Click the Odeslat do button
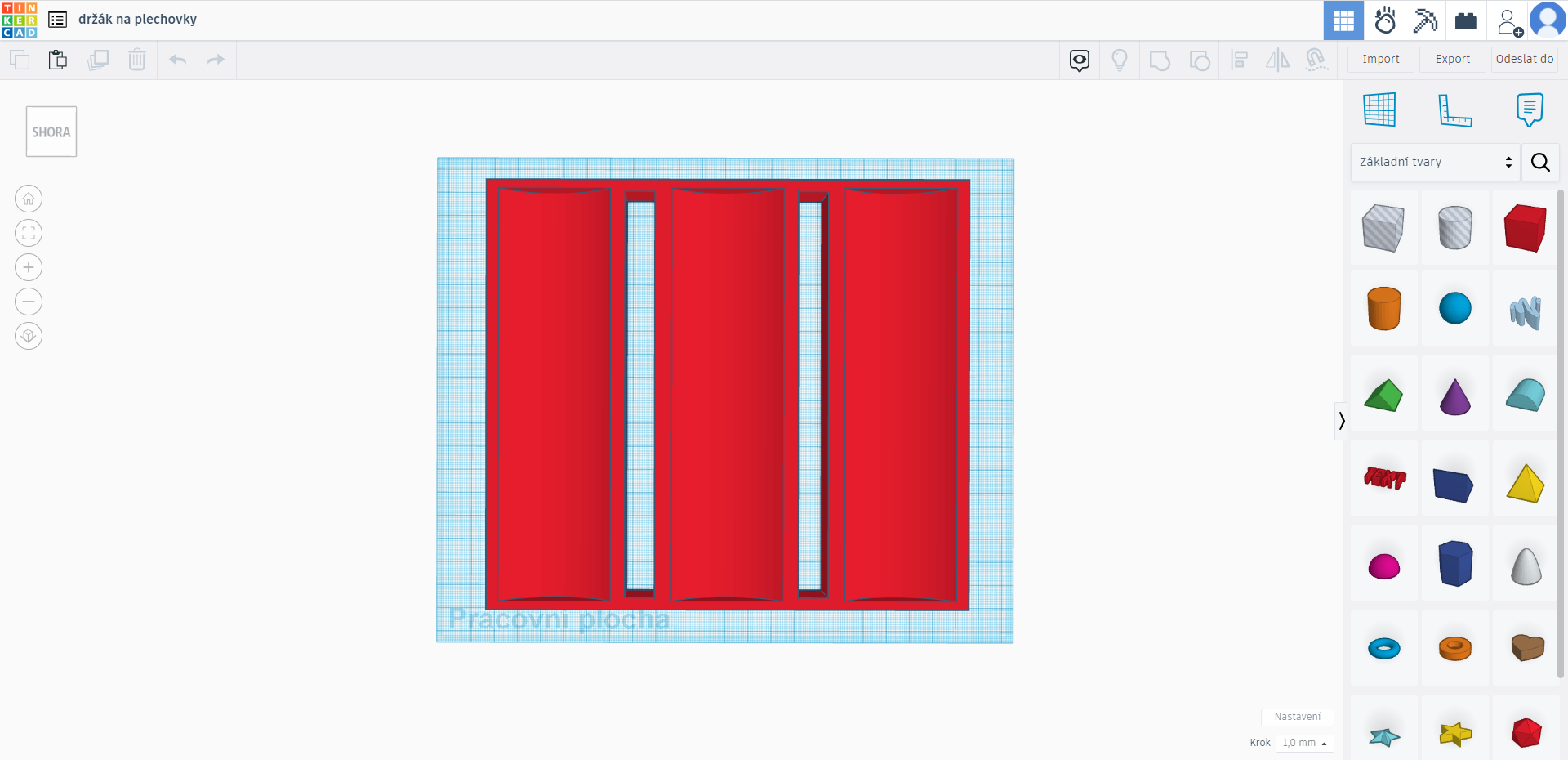Viewport: 1568px width, 760px height. tap(1525, 59)
